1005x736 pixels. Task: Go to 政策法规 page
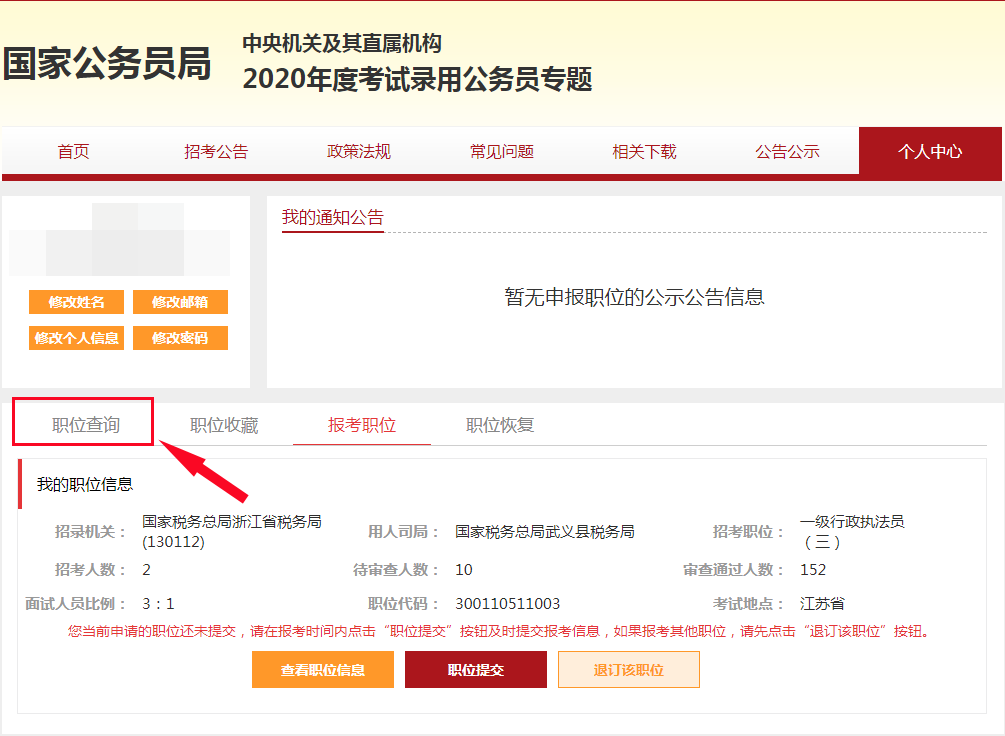point(360,152)
